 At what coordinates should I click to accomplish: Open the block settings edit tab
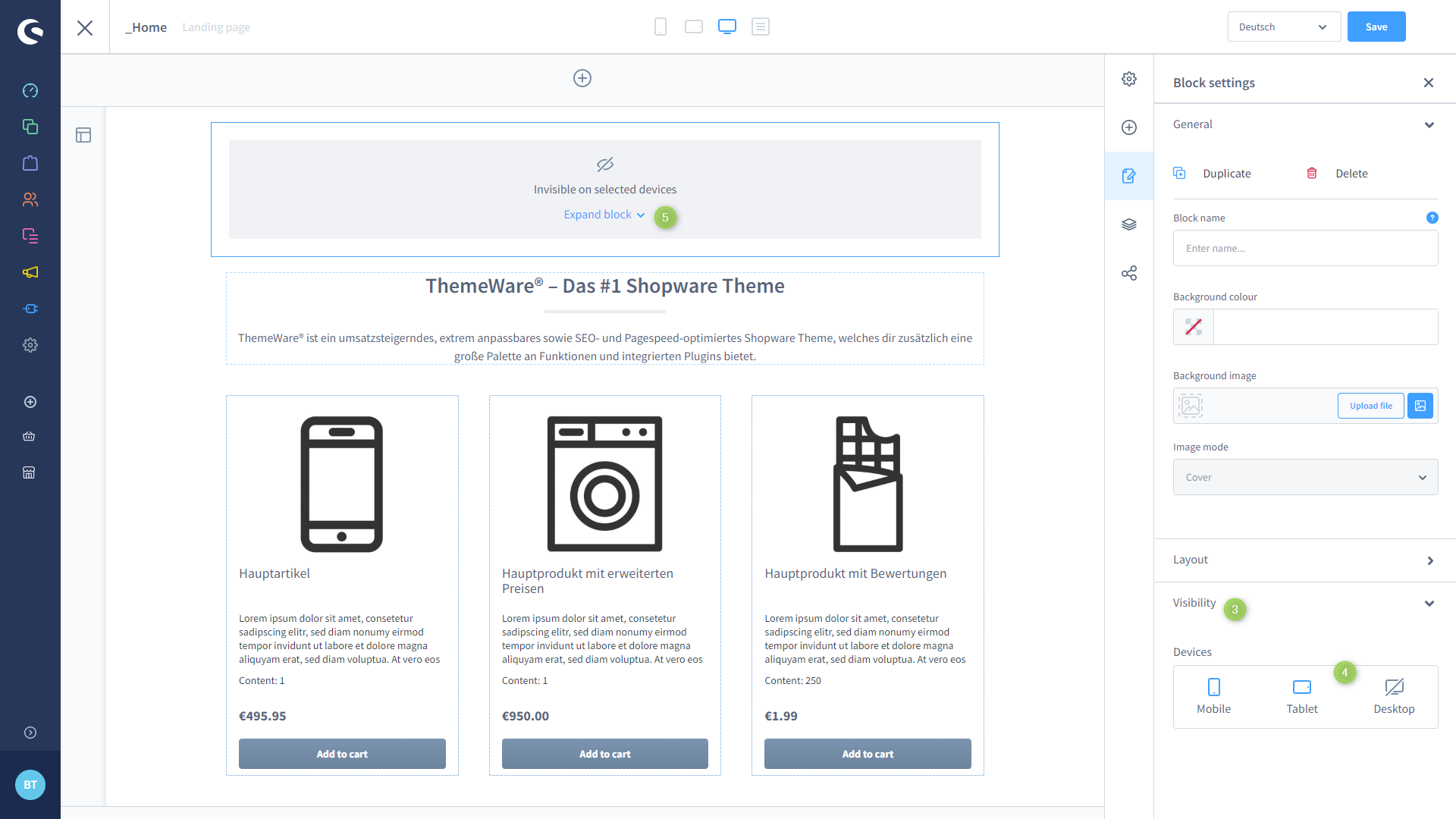tap(1129, 176)
